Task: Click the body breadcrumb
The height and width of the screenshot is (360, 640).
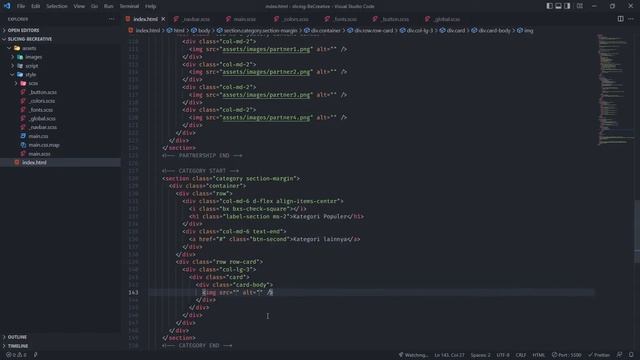Action: pos(201,31)
